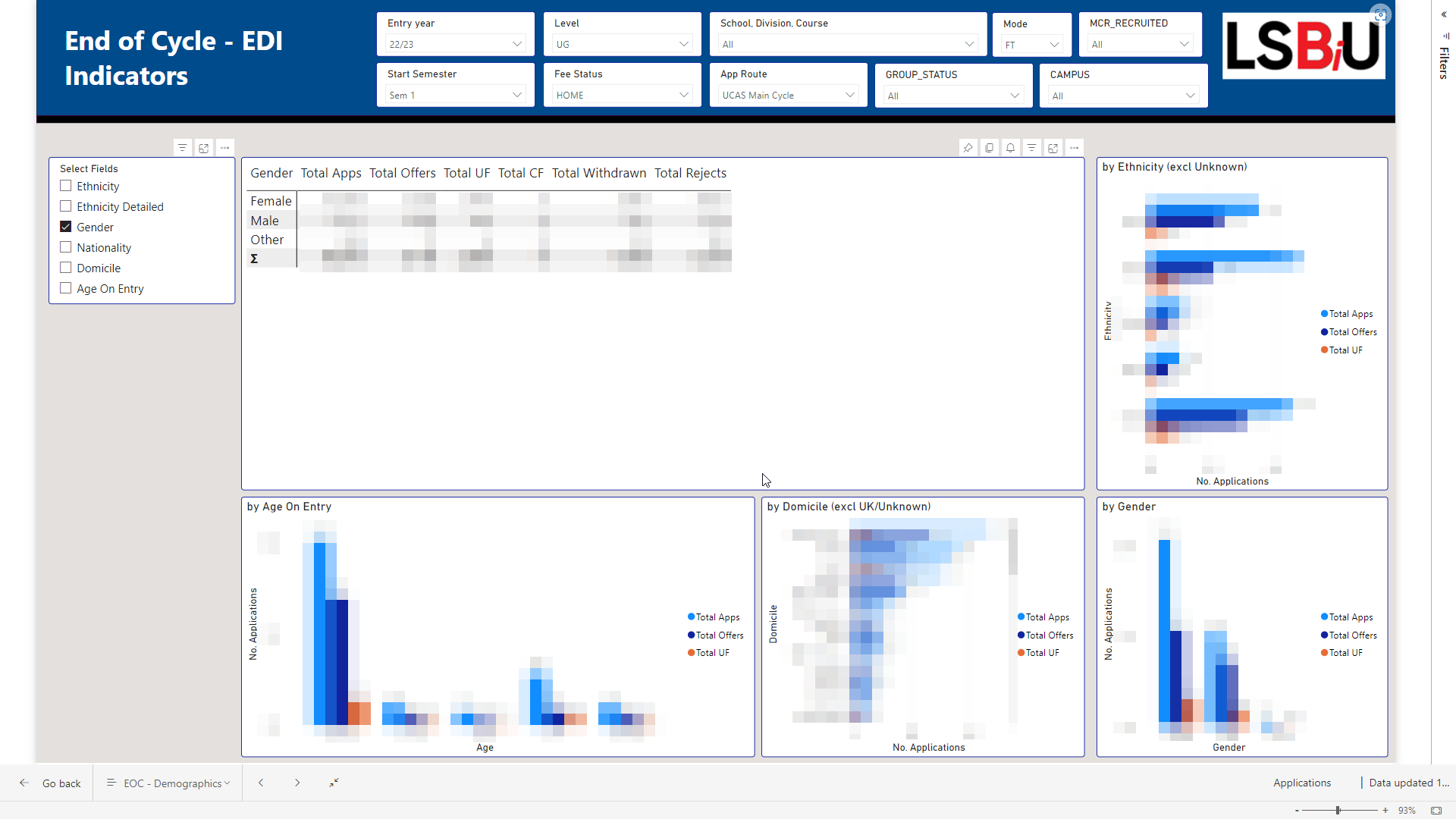Sort table by Total Offers column
The height and width of the screenshot is (819, 1456).
[x=403, y=173]
